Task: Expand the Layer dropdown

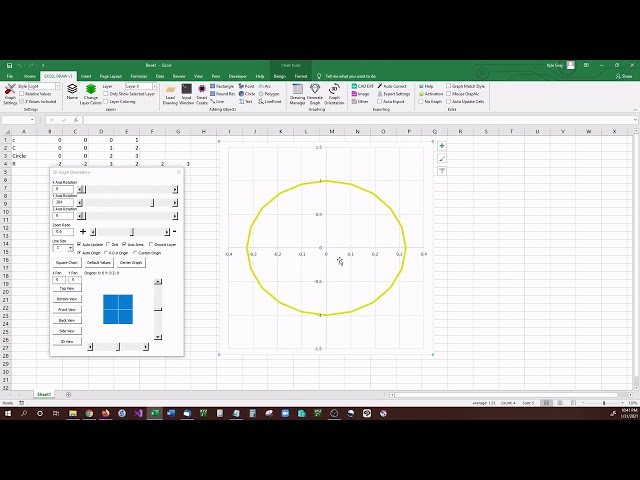Action: point(154,86)
